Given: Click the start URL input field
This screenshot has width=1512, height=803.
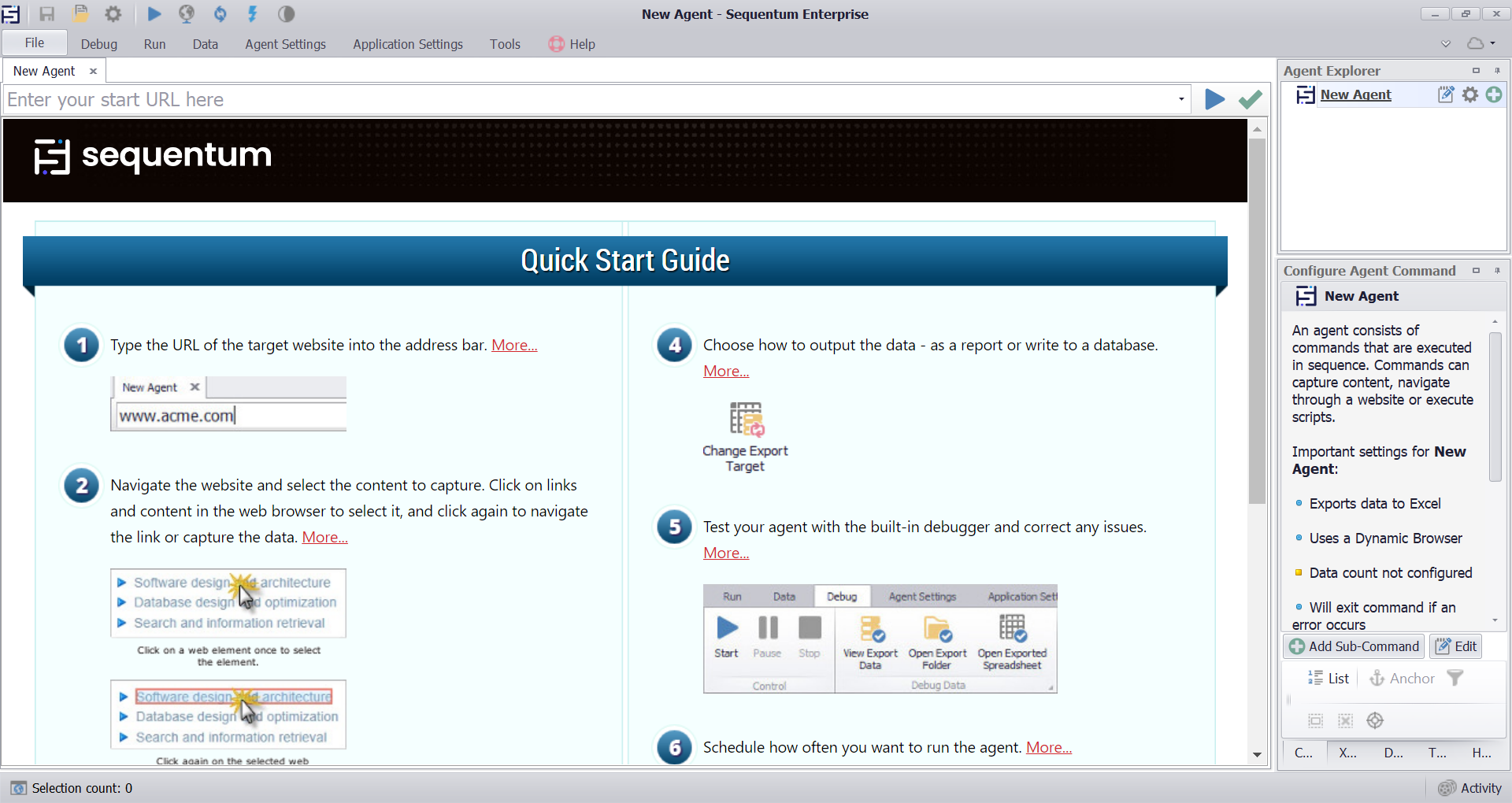Looking at the screenshot, I should (x=591, y=99).
